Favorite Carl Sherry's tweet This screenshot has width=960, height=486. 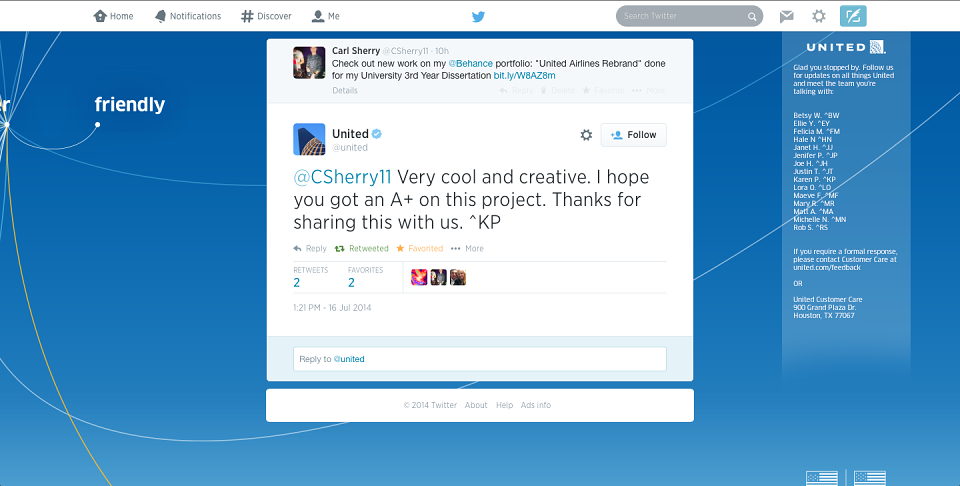[603, 91]
